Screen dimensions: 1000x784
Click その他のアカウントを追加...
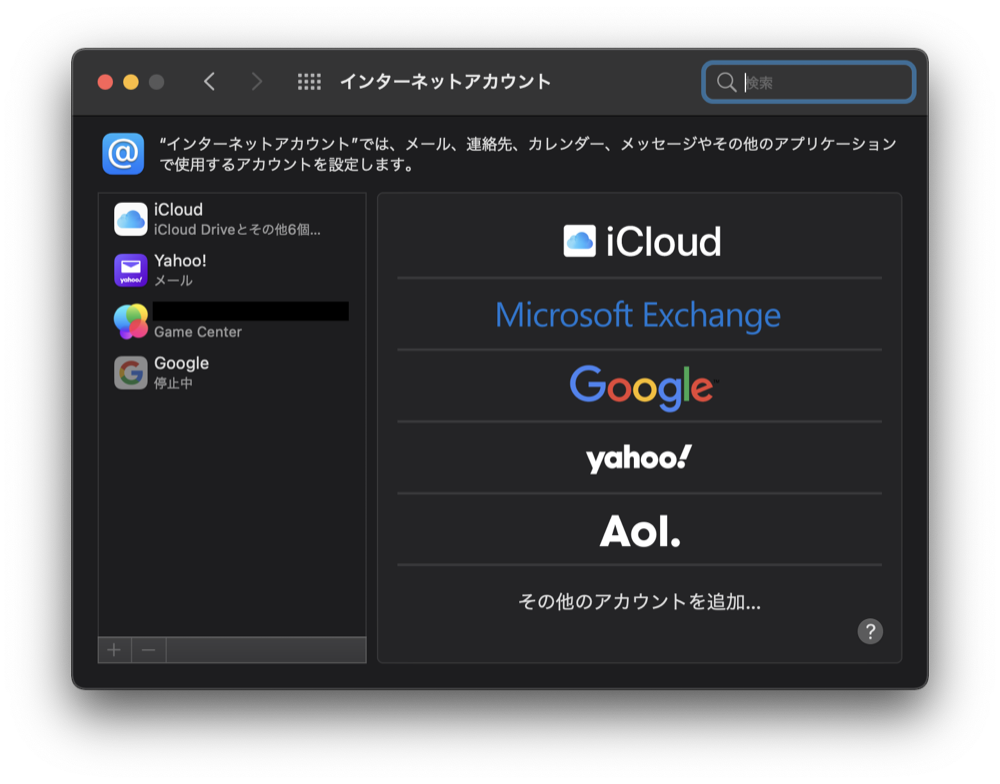(x=640, y=601)
